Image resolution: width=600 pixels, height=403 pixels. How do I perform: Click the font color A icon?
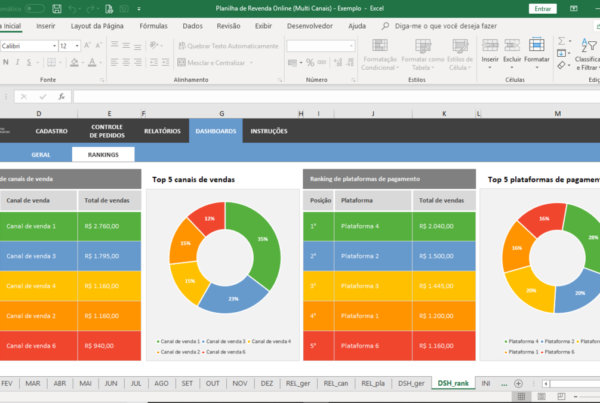click(92, 62)
